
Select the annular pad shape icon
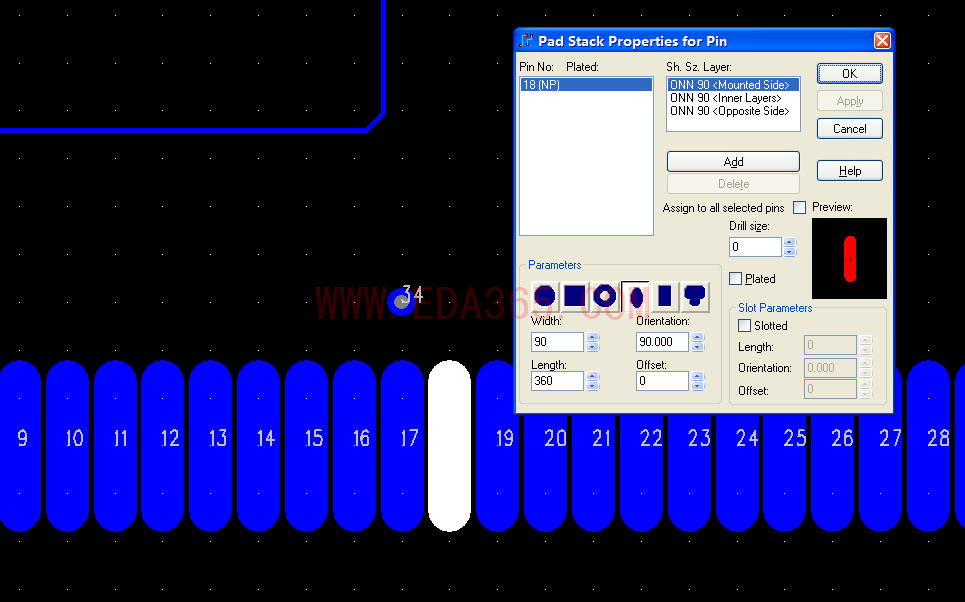coord(604,296)
